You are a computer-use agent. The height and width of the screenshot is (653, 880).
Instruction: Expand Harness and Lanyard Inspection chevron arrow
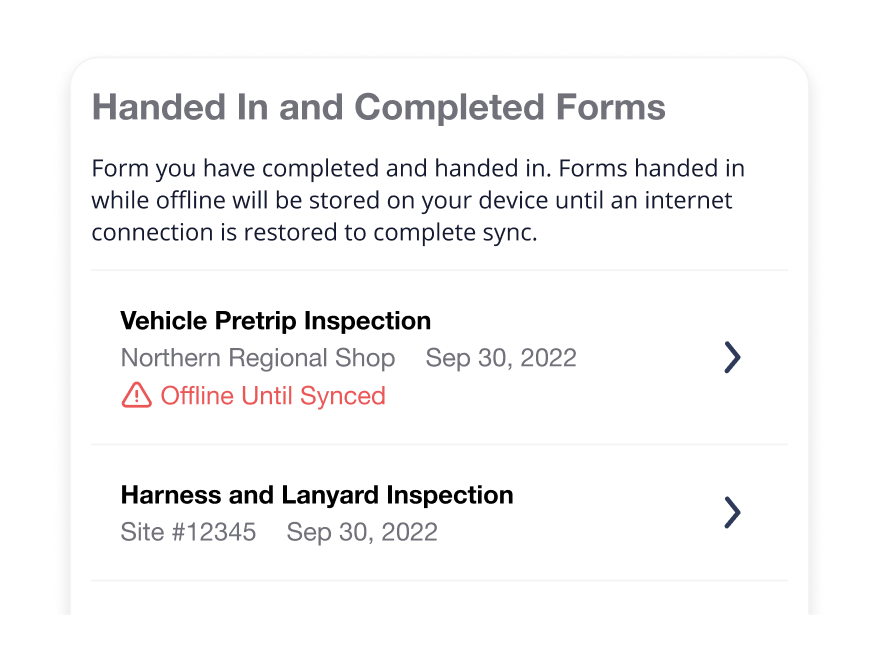pyautogui.click(x=732, y=513)
